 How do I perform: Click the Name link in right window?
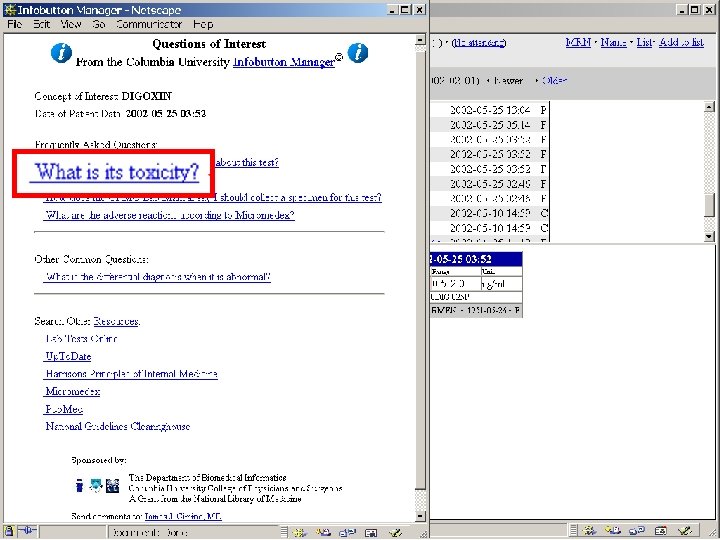click(613, 42)
